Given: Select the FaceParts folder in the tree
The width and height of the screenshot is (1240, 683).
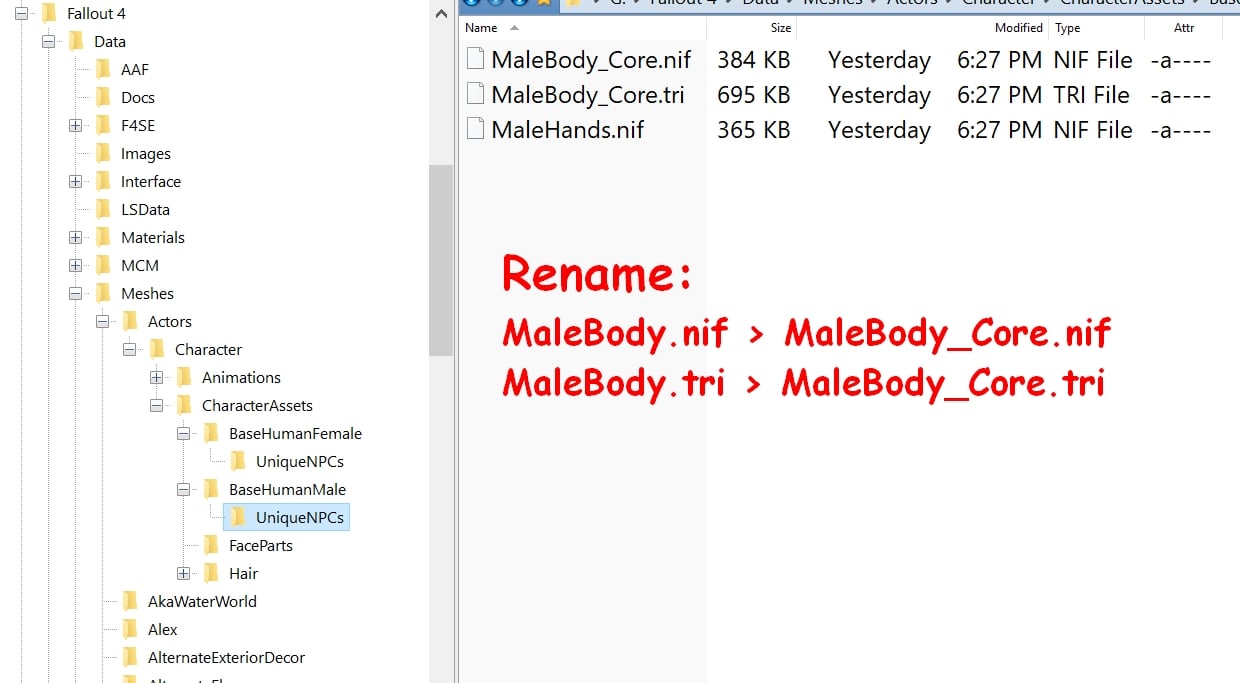Looking at the screenshot, I should click(x=263, y=545).
